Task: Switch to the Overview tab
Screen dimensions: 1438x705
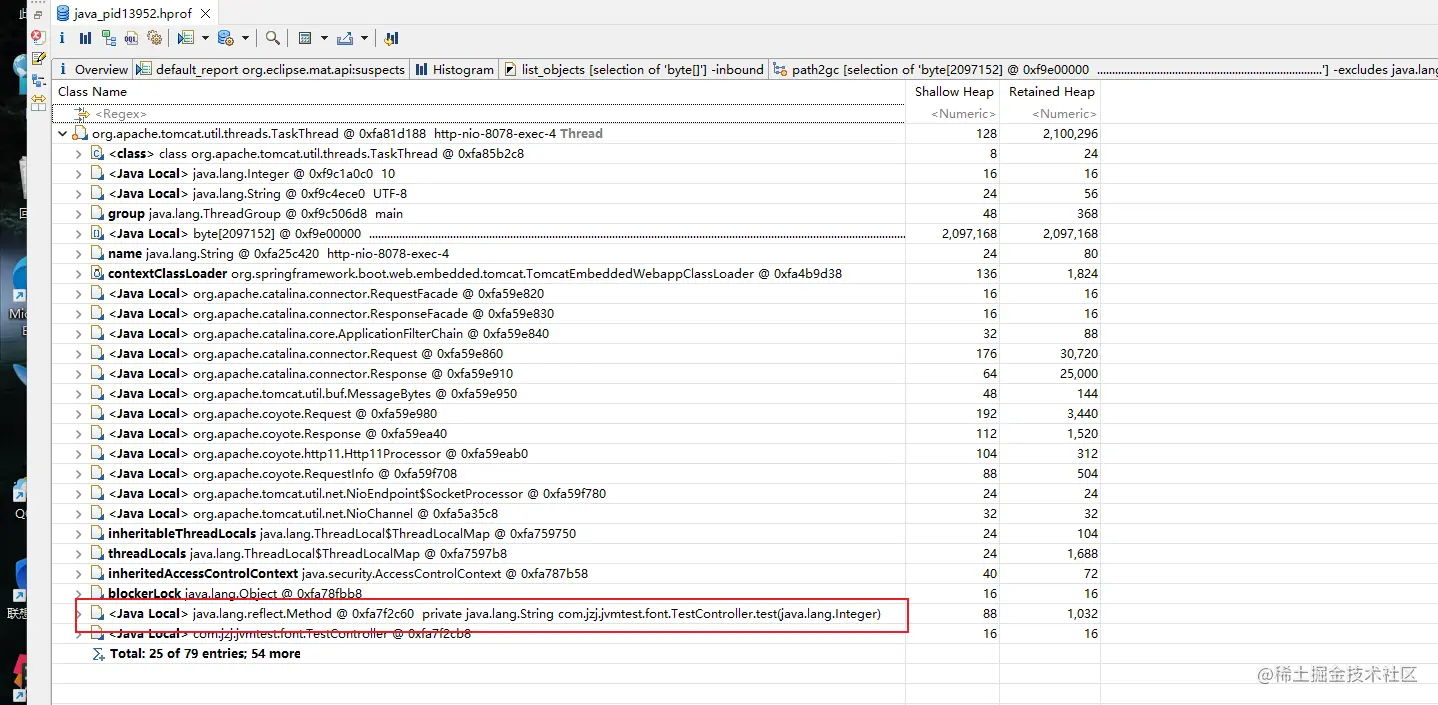Action: coord(93,69)
